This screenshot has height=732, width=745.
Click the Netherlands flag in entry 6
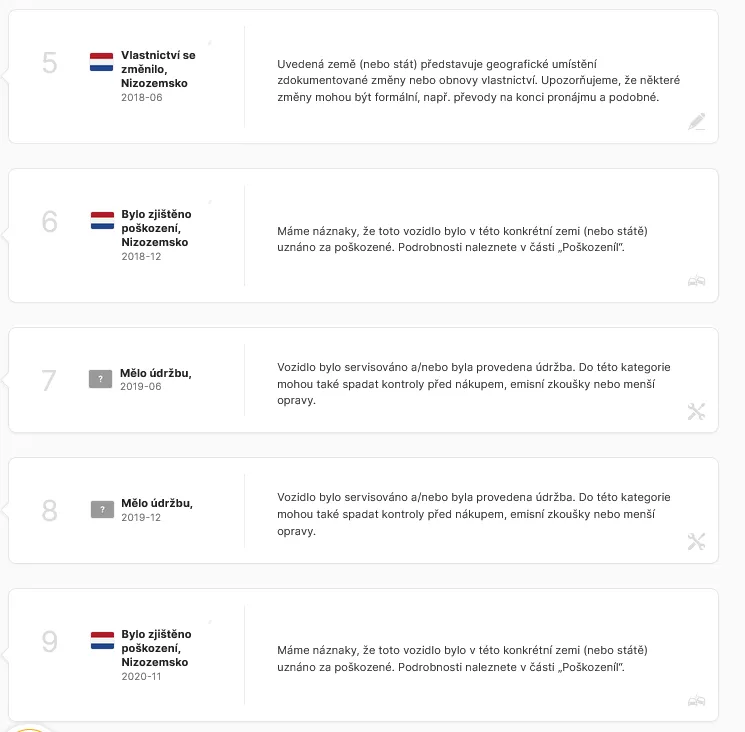[x=102, y=220]
